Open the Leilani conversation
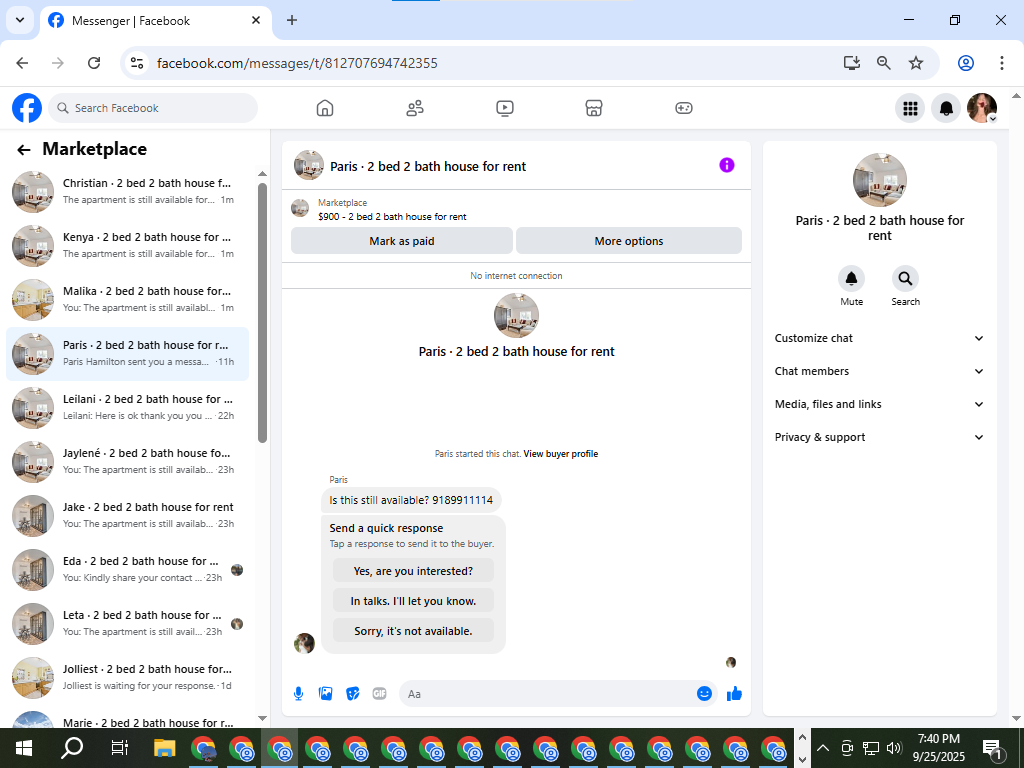Screen dimensions: 1024x768 pyautogui.click(x=127, y=408)
